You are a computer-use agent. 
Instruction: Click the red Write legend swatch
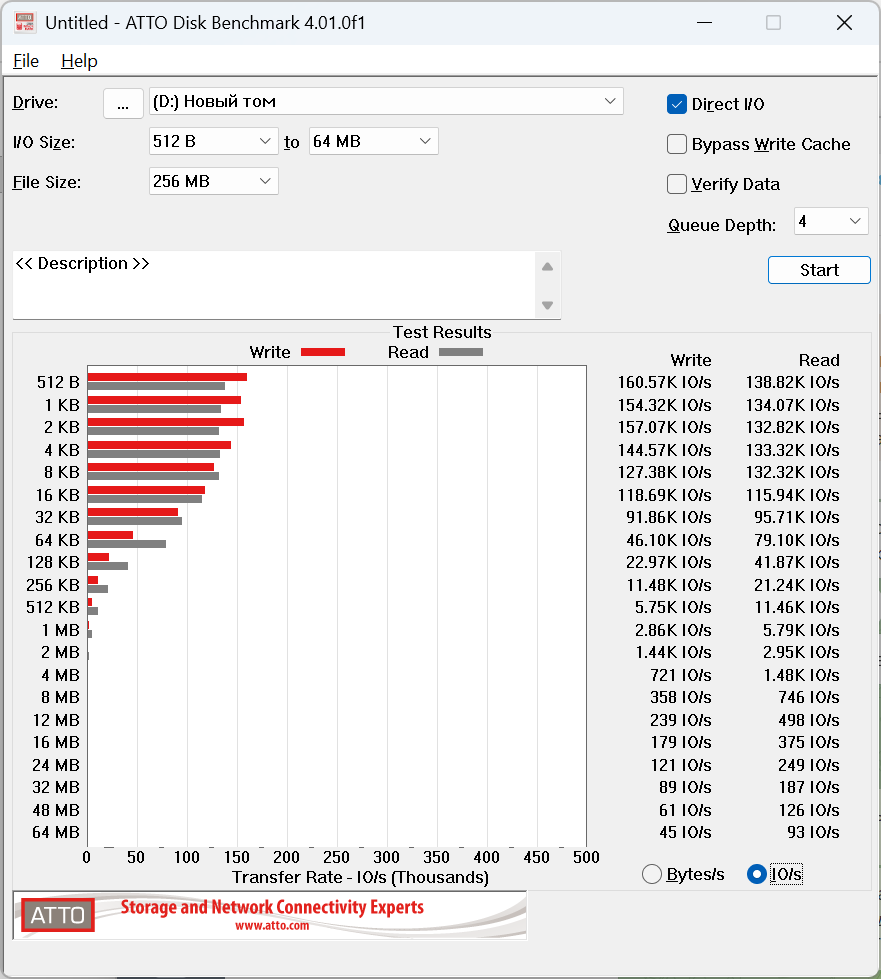(323, 352)
